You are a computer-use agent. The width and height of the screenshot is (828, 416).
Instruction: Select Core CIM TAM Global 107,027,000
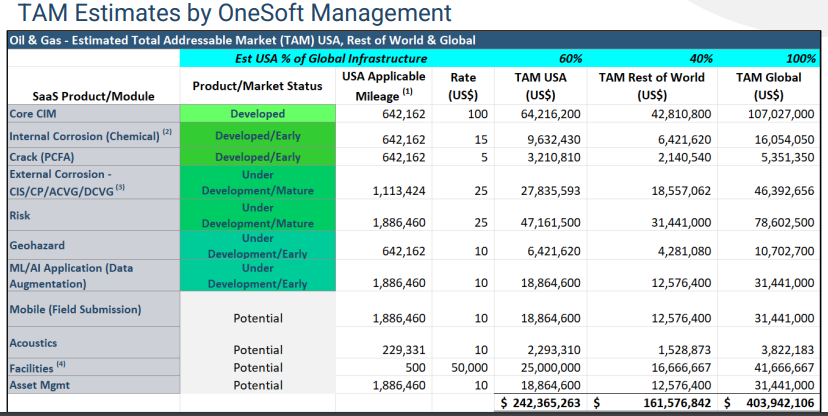(780, 114)
